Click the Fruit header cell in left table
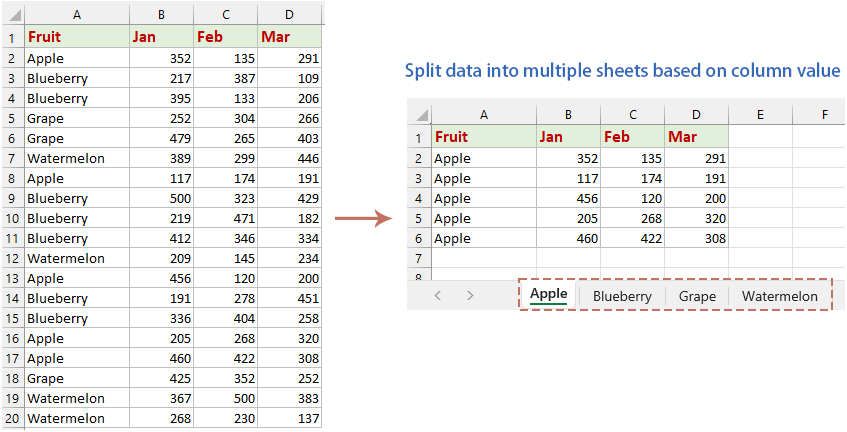Viewport: 847px width, 432px height. coord(77,37)
